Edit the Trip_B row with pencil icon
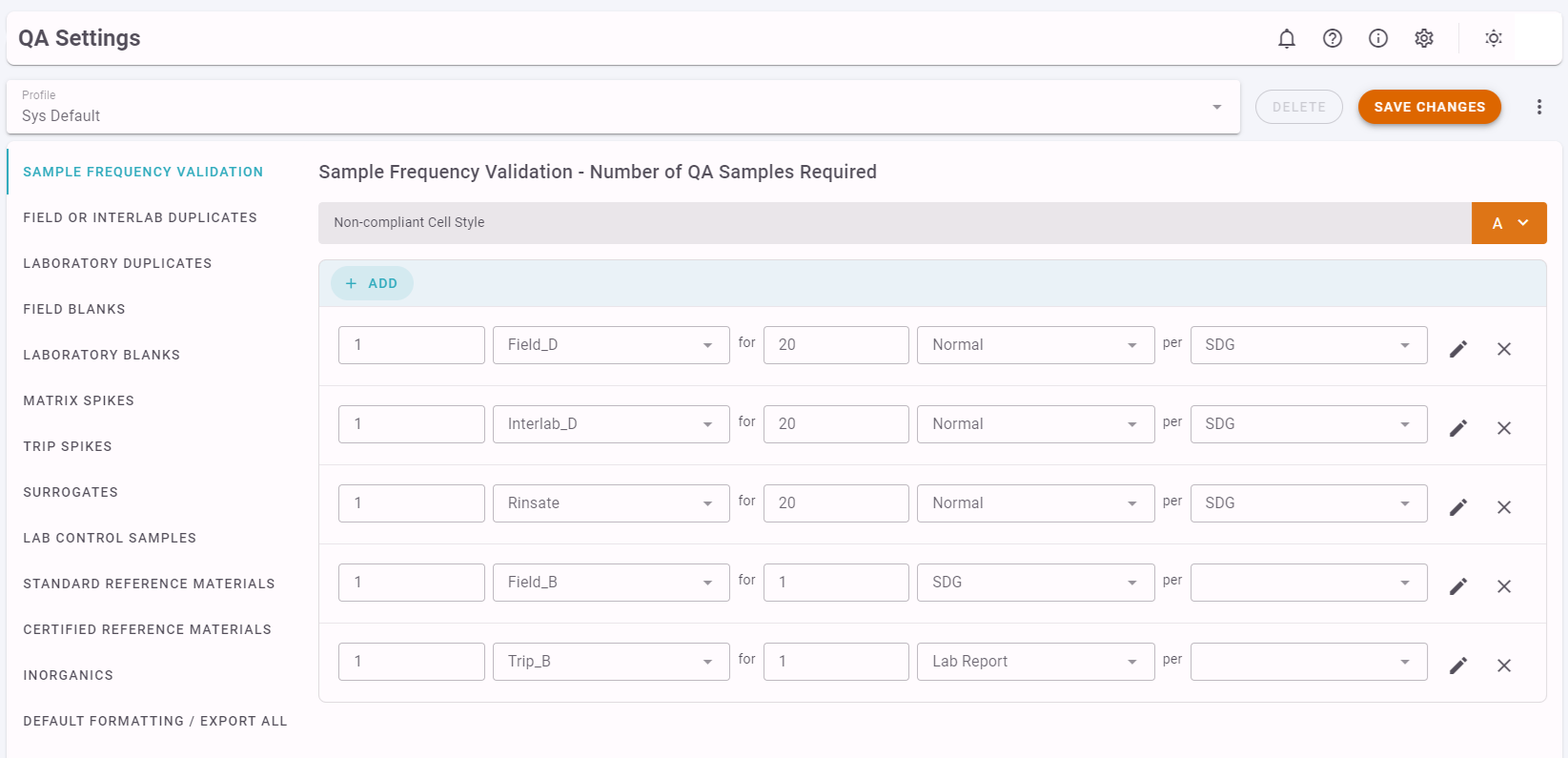Viewport: 1568px width, 758px height. (1458, 666)
